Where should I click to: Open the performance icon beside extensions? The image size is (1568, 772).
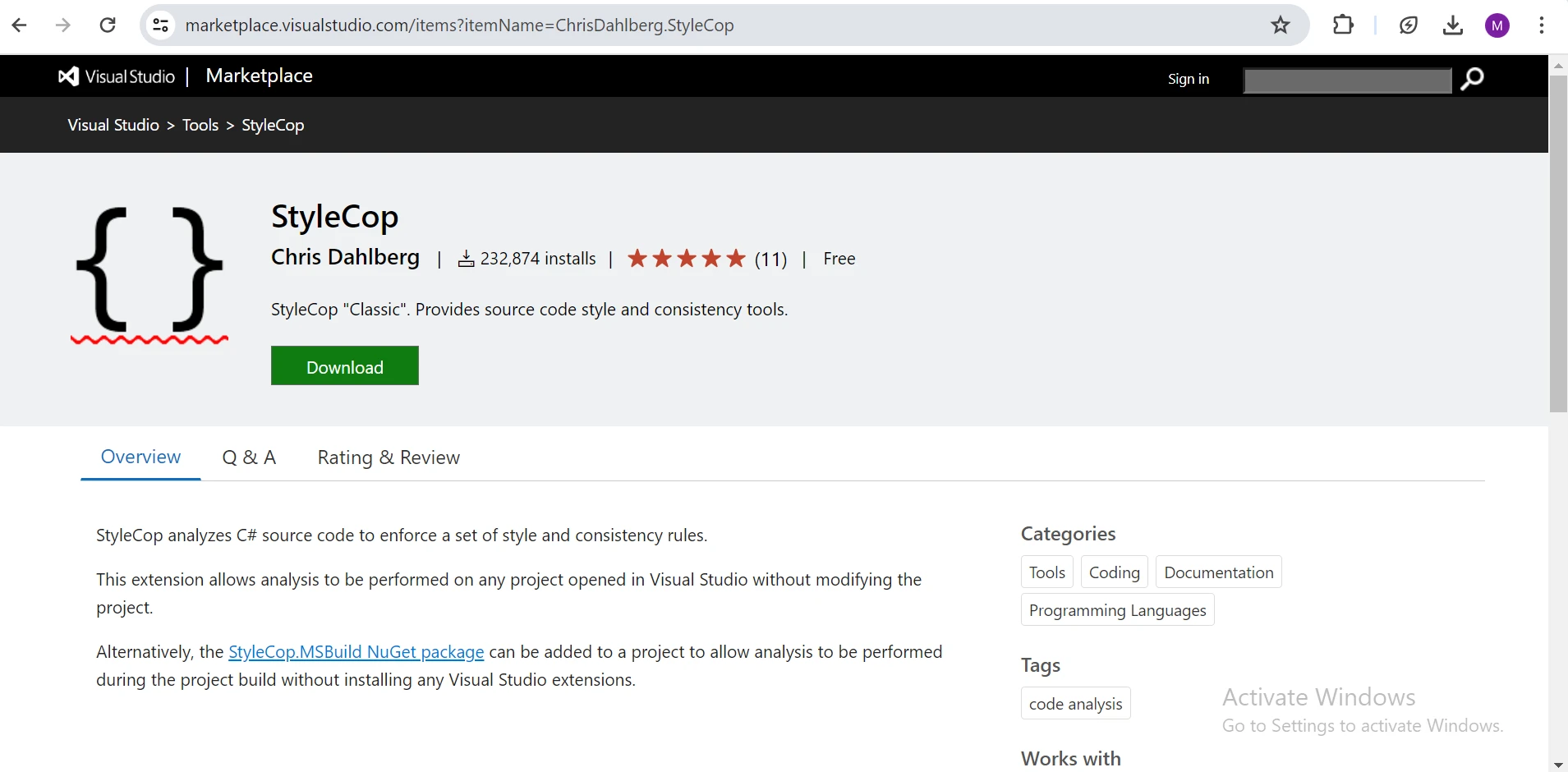(1409, 25)
